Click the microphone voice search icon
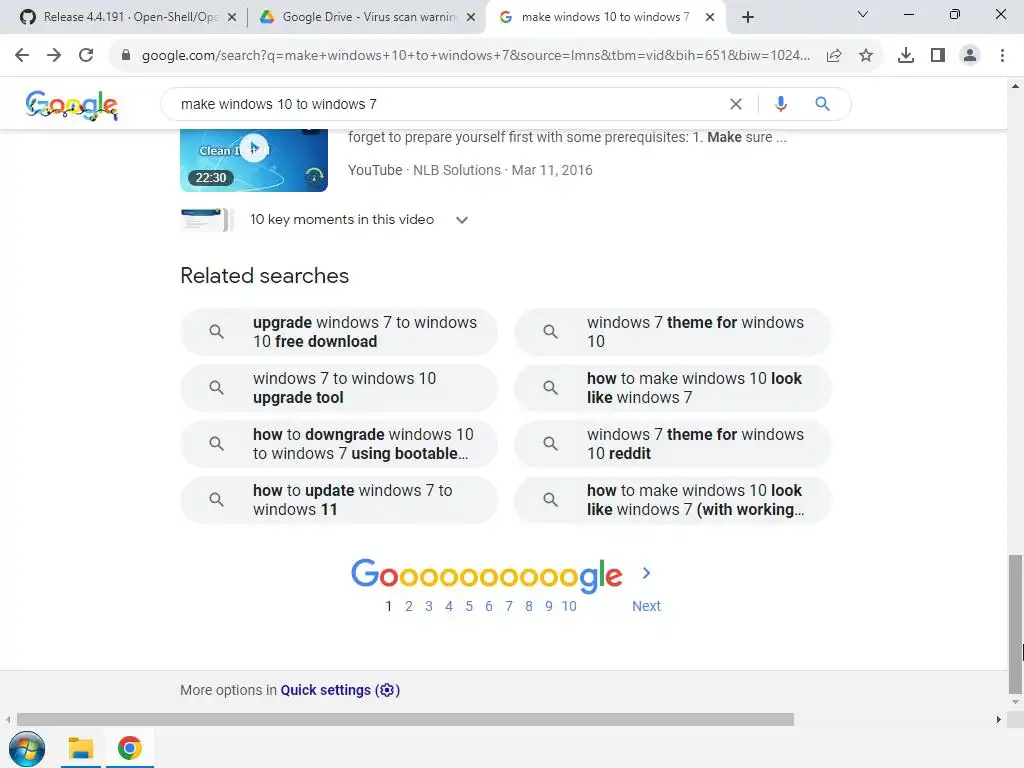This screenshot has width=1024, height=768. (780, 104)
